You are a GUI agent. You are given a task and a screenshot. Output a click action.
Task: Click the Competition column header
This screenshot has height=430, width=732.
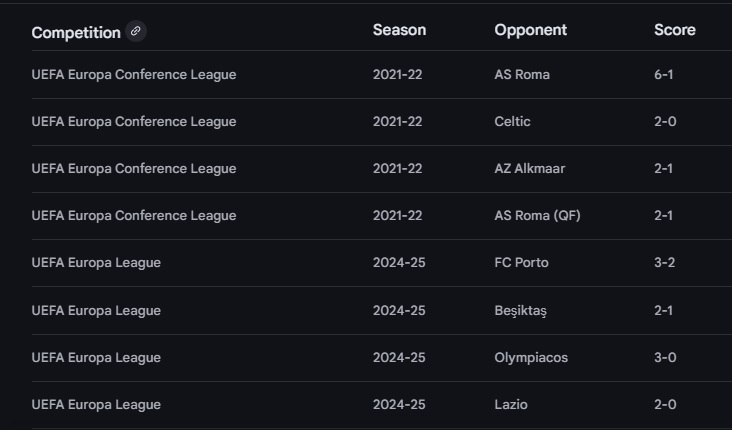click(x=76, y=33)
